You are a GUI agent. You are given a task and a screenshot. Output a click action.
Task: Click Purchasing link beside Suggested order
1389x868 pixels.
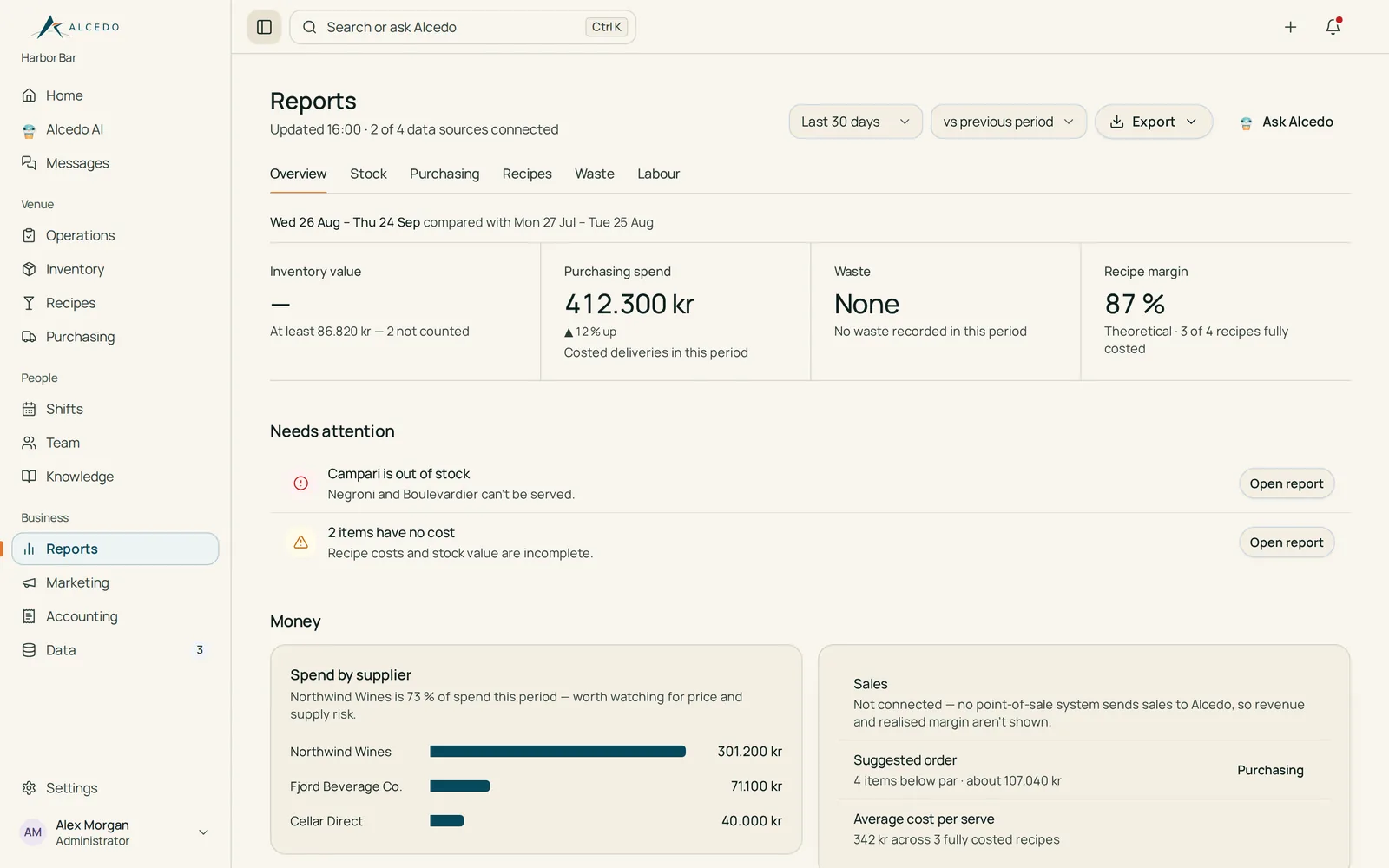click(x=1270, y=770)
